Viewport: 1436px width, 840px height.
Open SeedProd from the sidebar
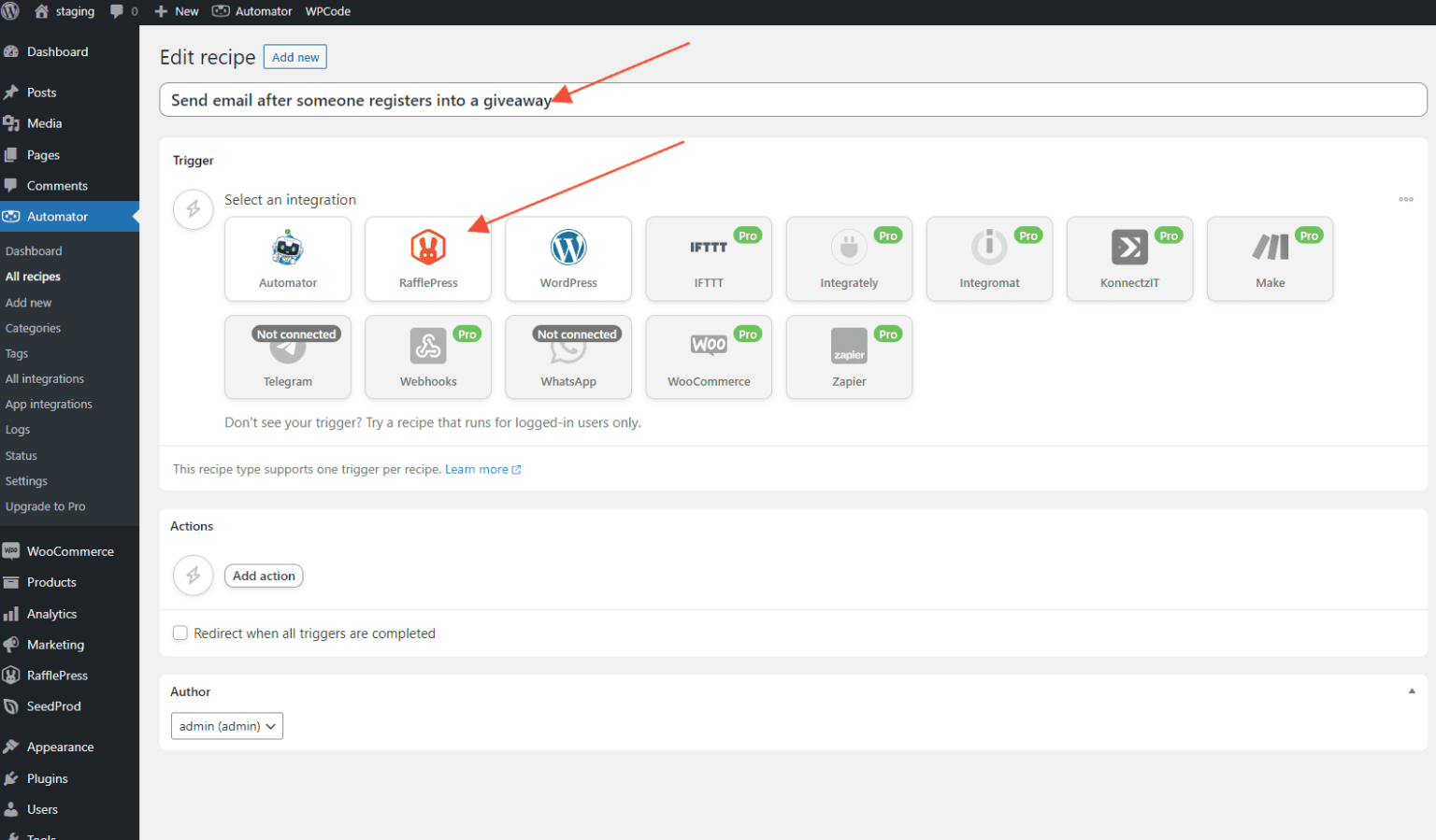[54, 705]
